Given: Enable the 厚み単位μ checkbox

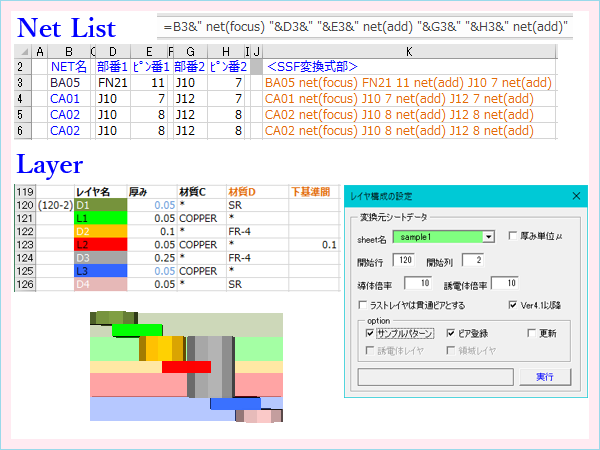Looking at the screenshot, I should pyautogui.click(x=513, y=237).
